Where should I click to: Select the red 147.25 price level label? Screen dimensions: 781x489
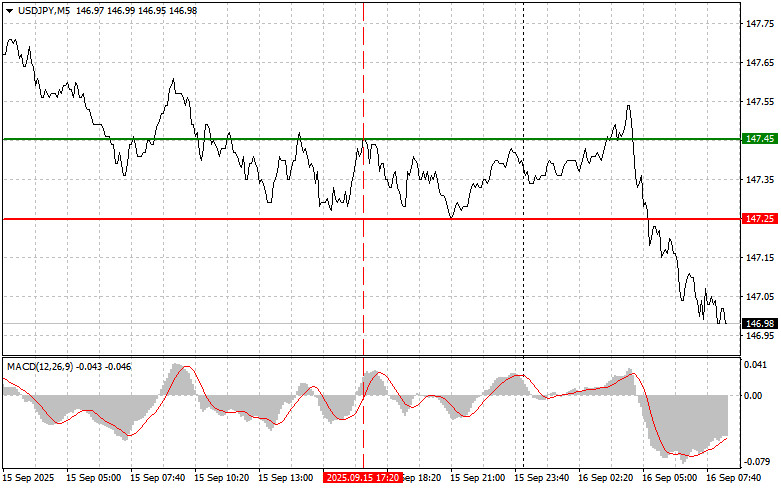coord(759,219)
